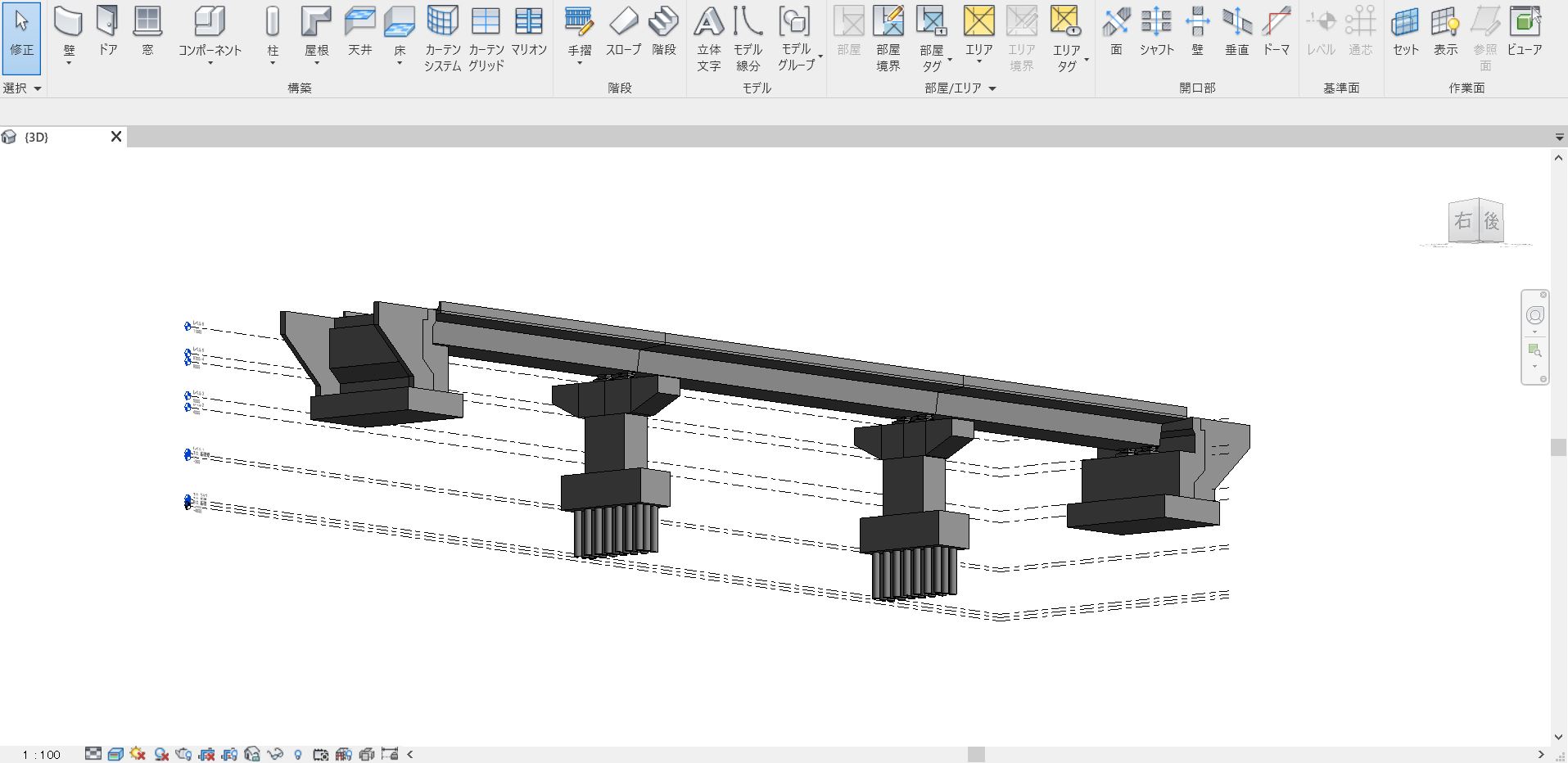
Task: Toggle shadows in the view control bar
Action: 161,754
